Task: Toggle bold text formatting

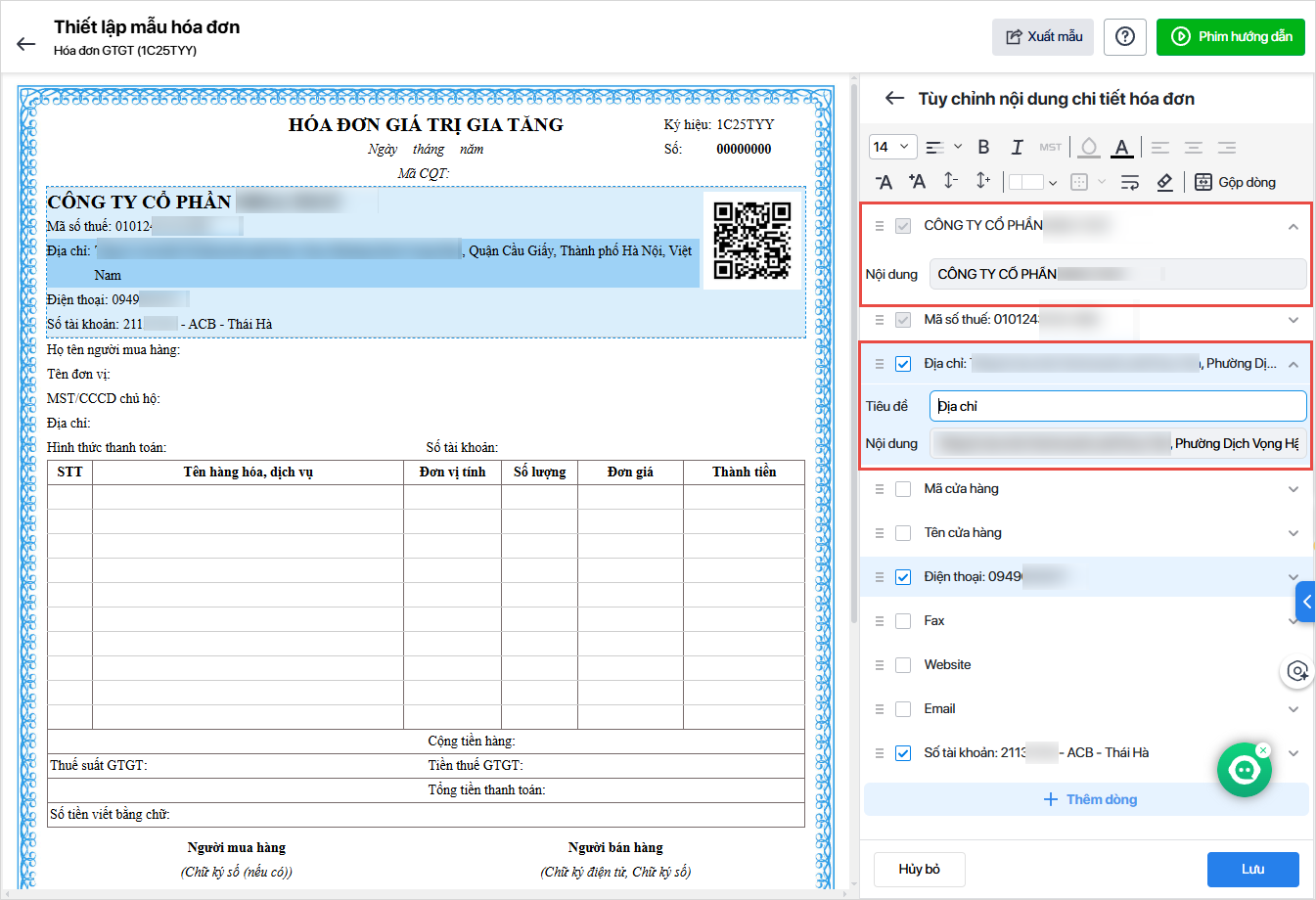Action: coord(983,147)
